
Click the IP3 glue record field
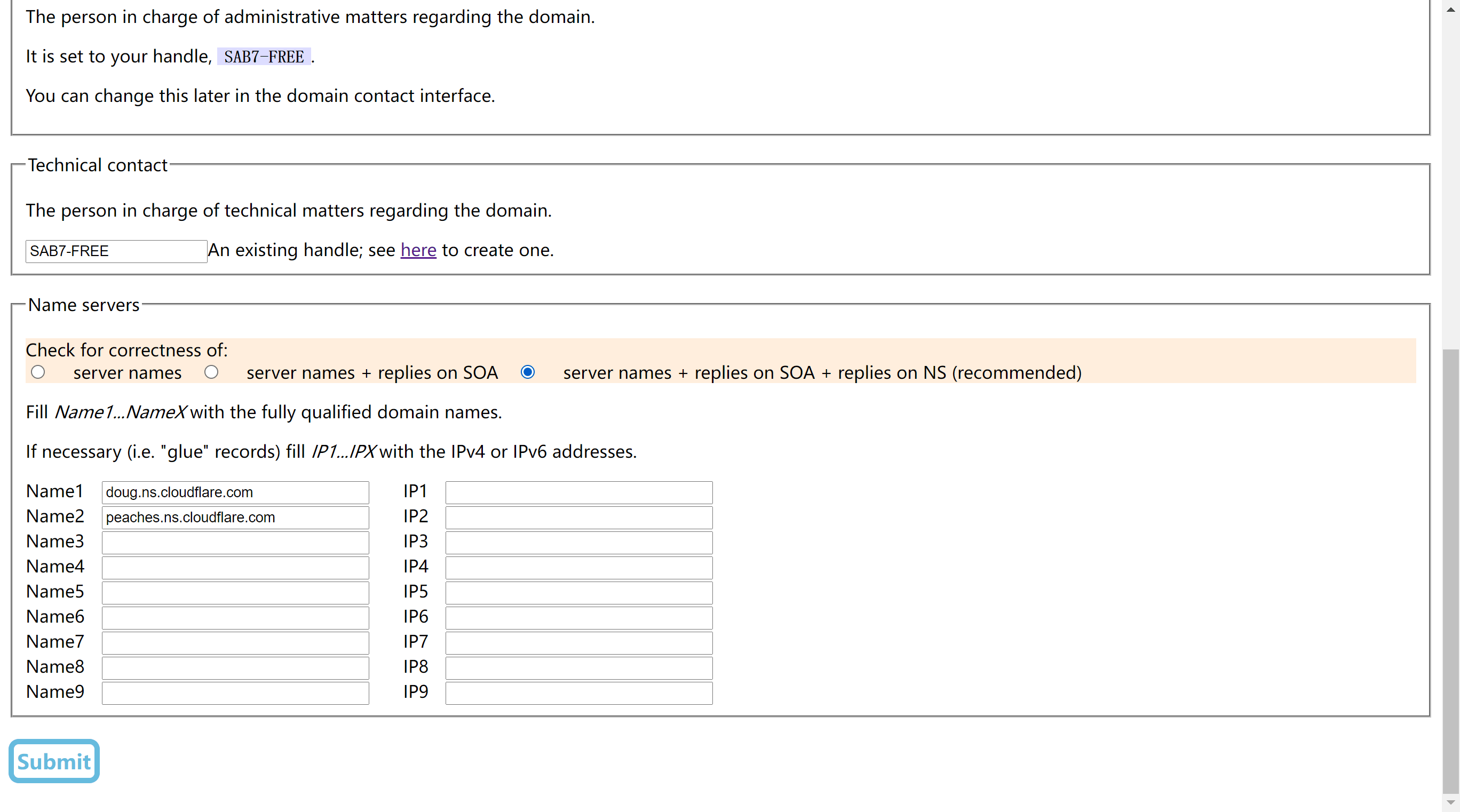tap(578, 542)
